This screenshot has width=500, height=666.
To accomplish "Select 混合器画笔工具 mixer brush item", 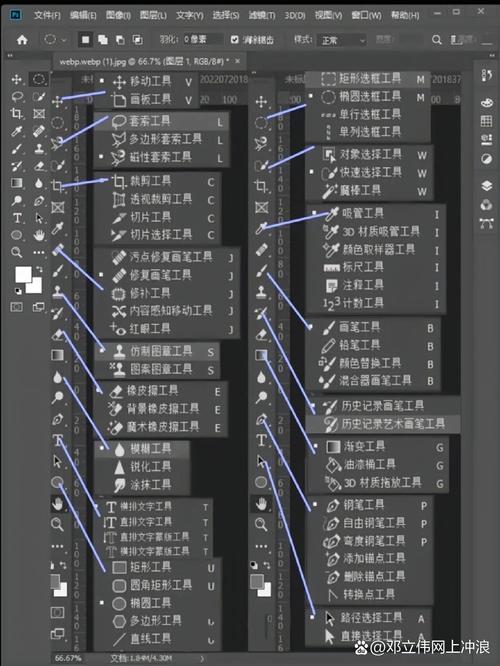I will tap(373, 381).
